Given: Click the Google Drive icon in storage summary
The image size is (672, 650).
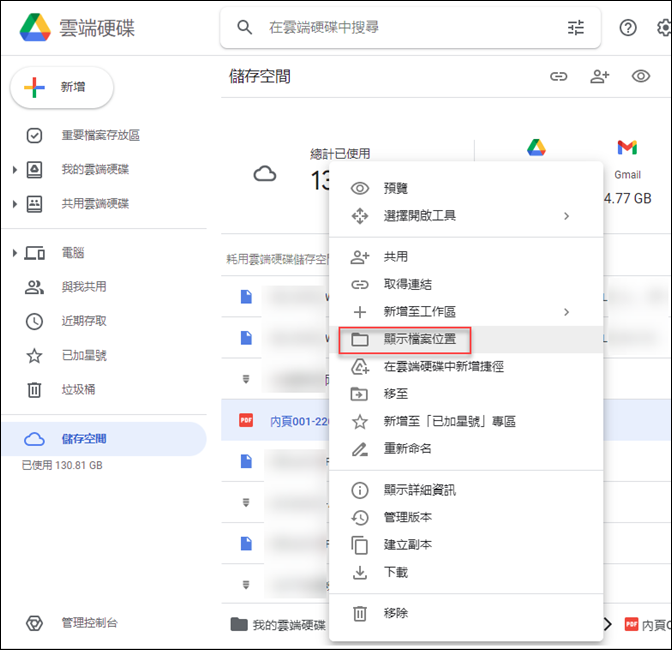Looking at the screenshot, I should 536,147.
